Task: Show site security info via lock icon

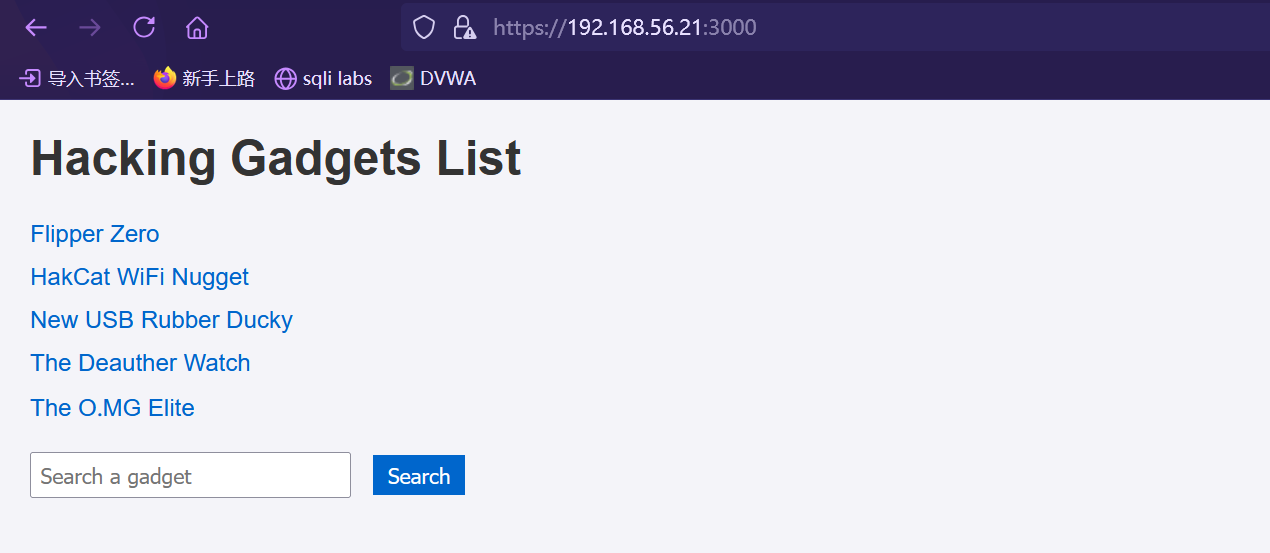Action: pyautogui.click(x=464, y=27)
